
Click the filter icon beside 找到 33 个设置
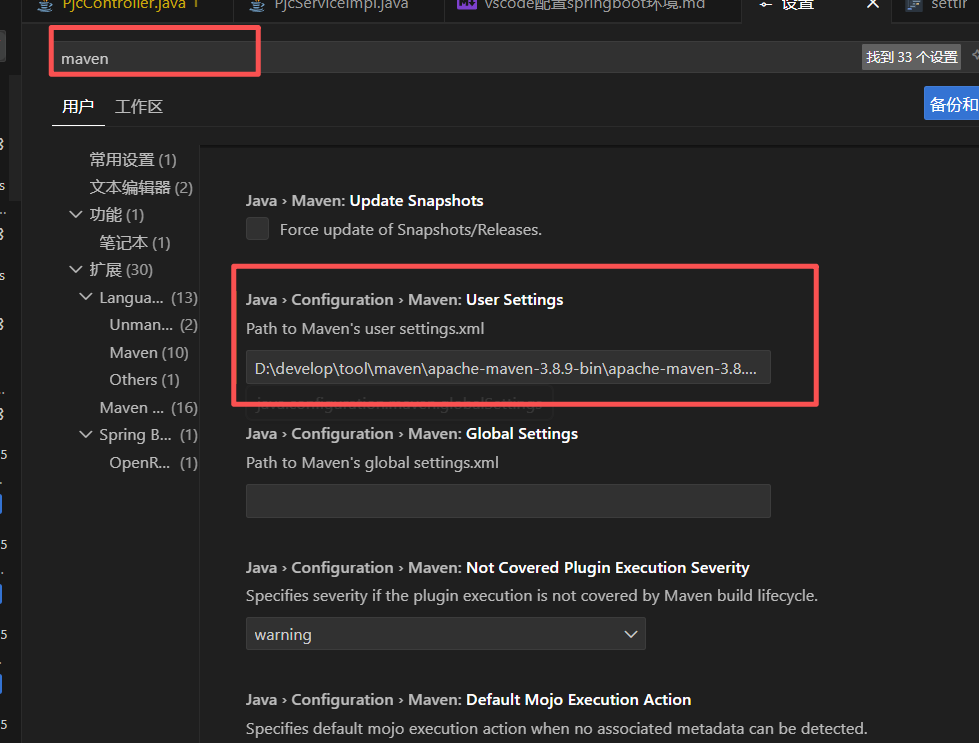(x=974, y=57)
